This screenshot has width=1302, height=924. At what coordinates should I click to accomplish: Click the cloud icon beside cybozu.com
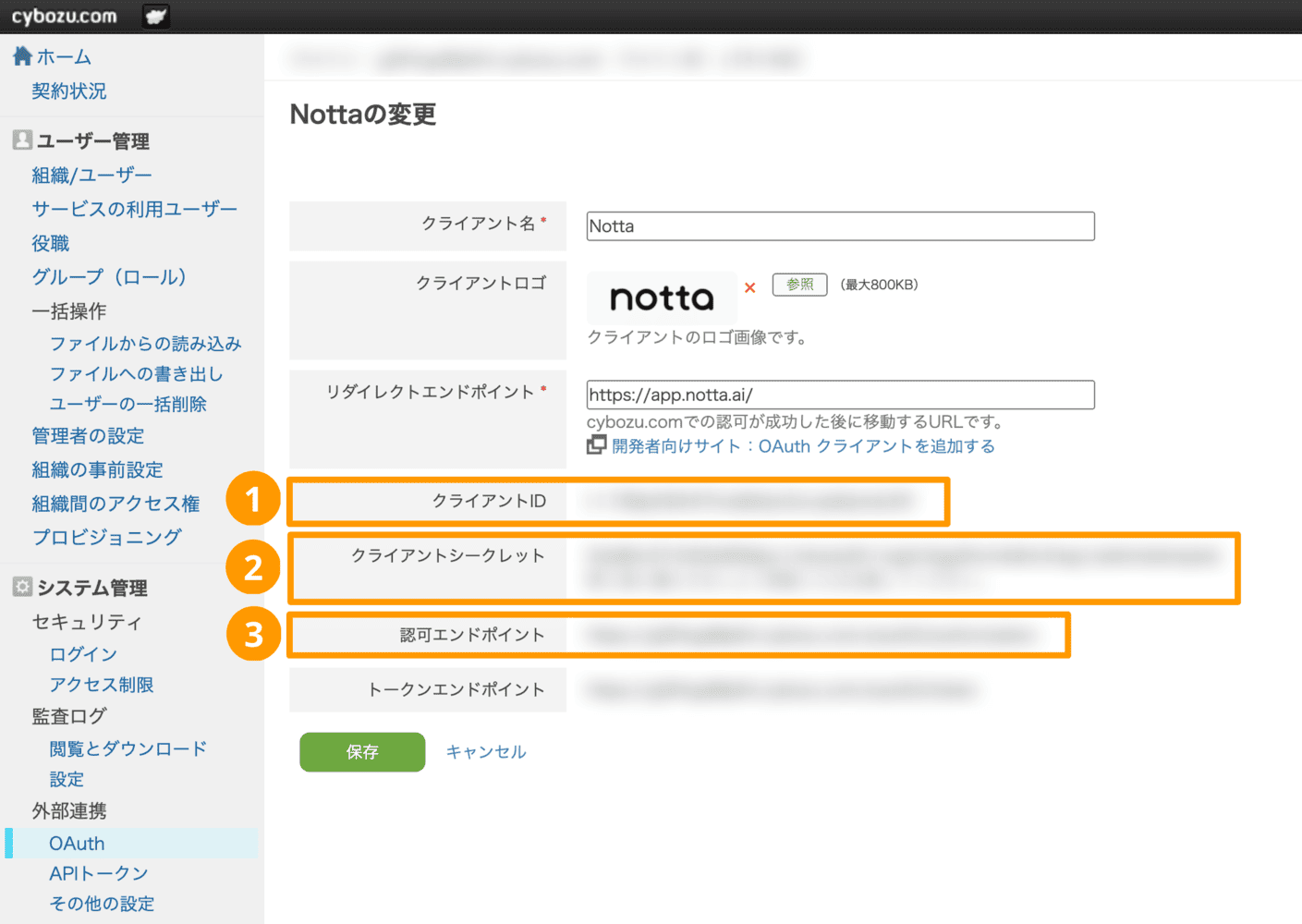pos(157,17)
